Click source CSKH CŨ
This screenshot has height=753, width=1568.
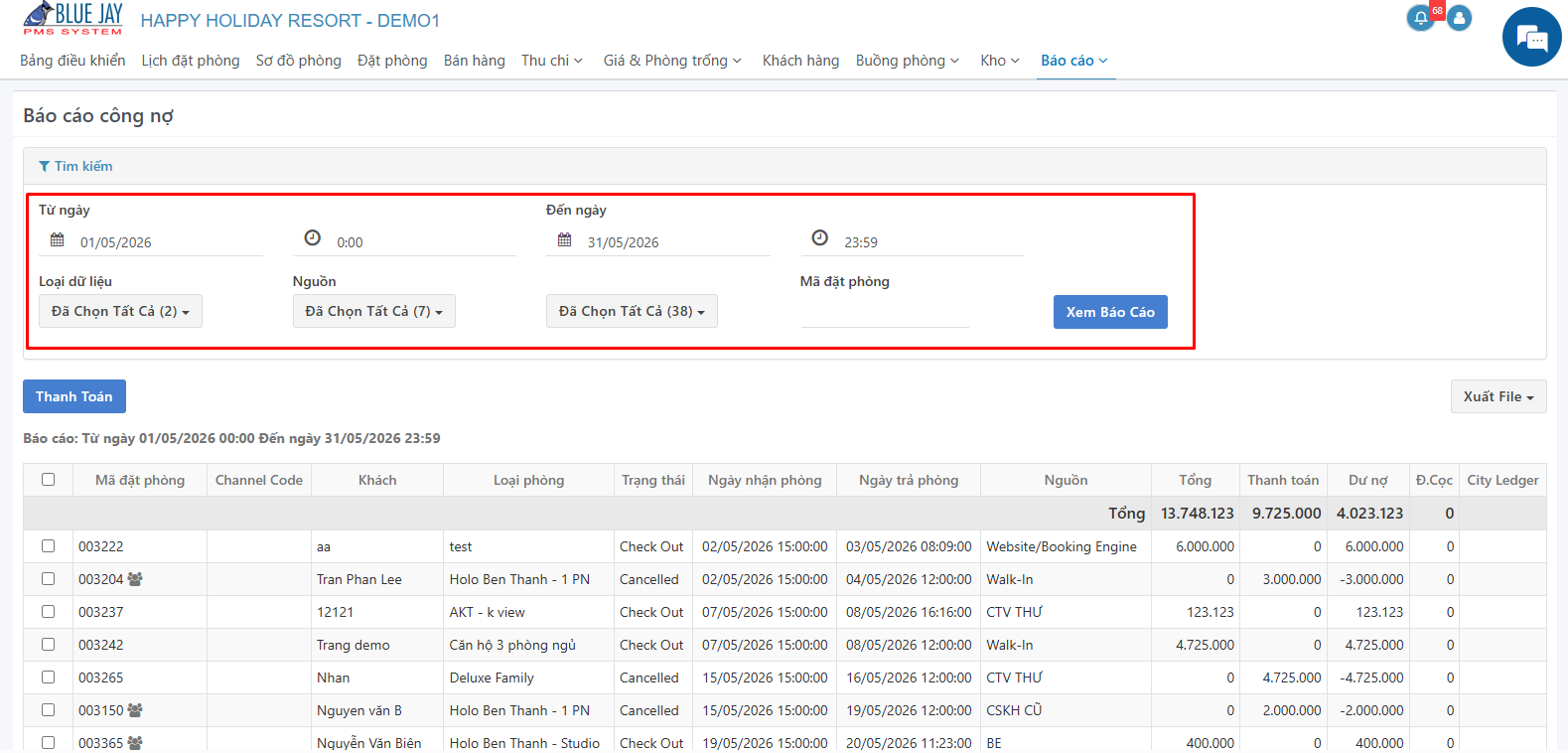tap(1014, 710)
